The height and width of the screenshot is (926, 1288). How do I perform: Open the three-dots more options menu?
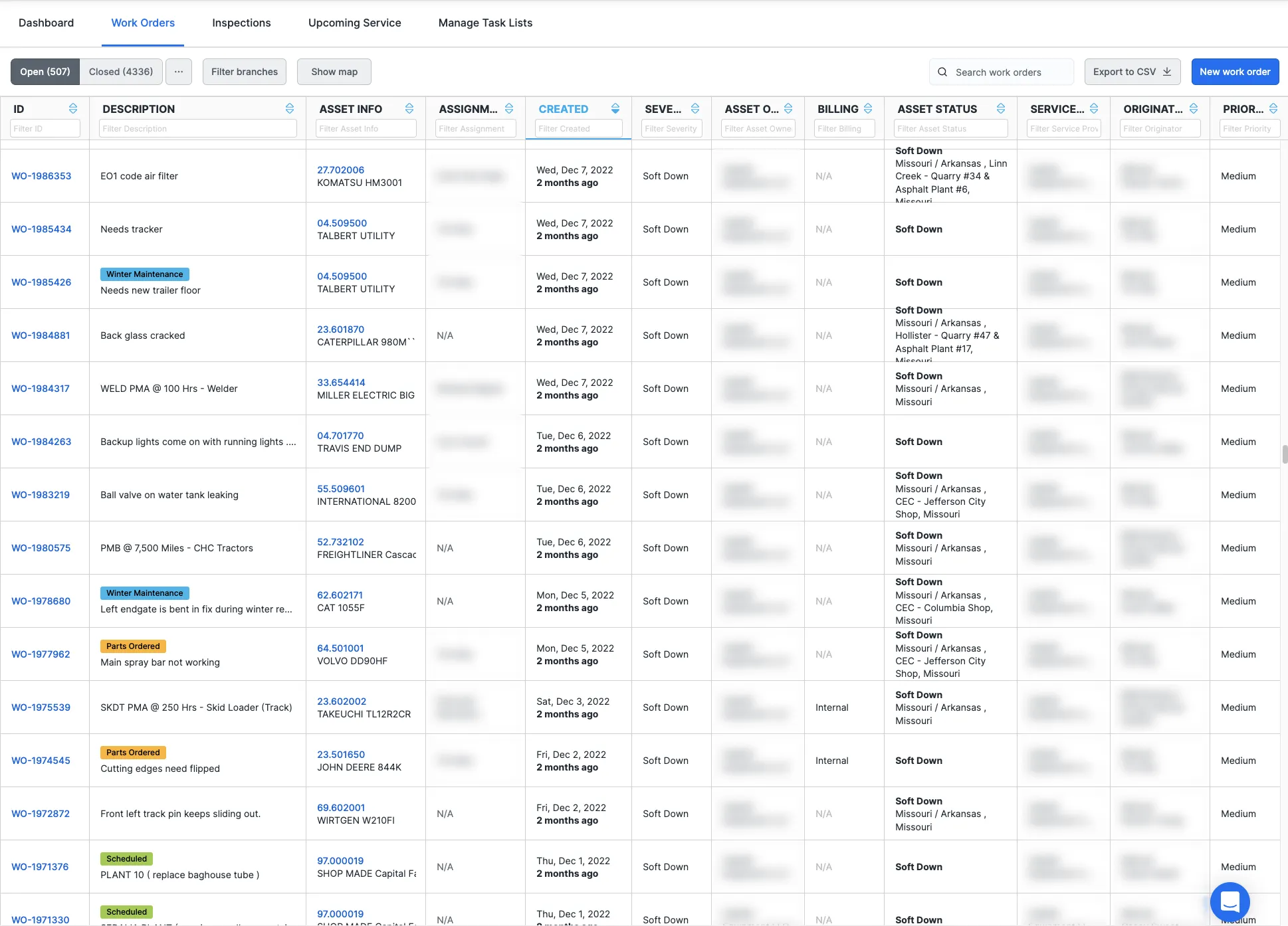tap(179, 72)
